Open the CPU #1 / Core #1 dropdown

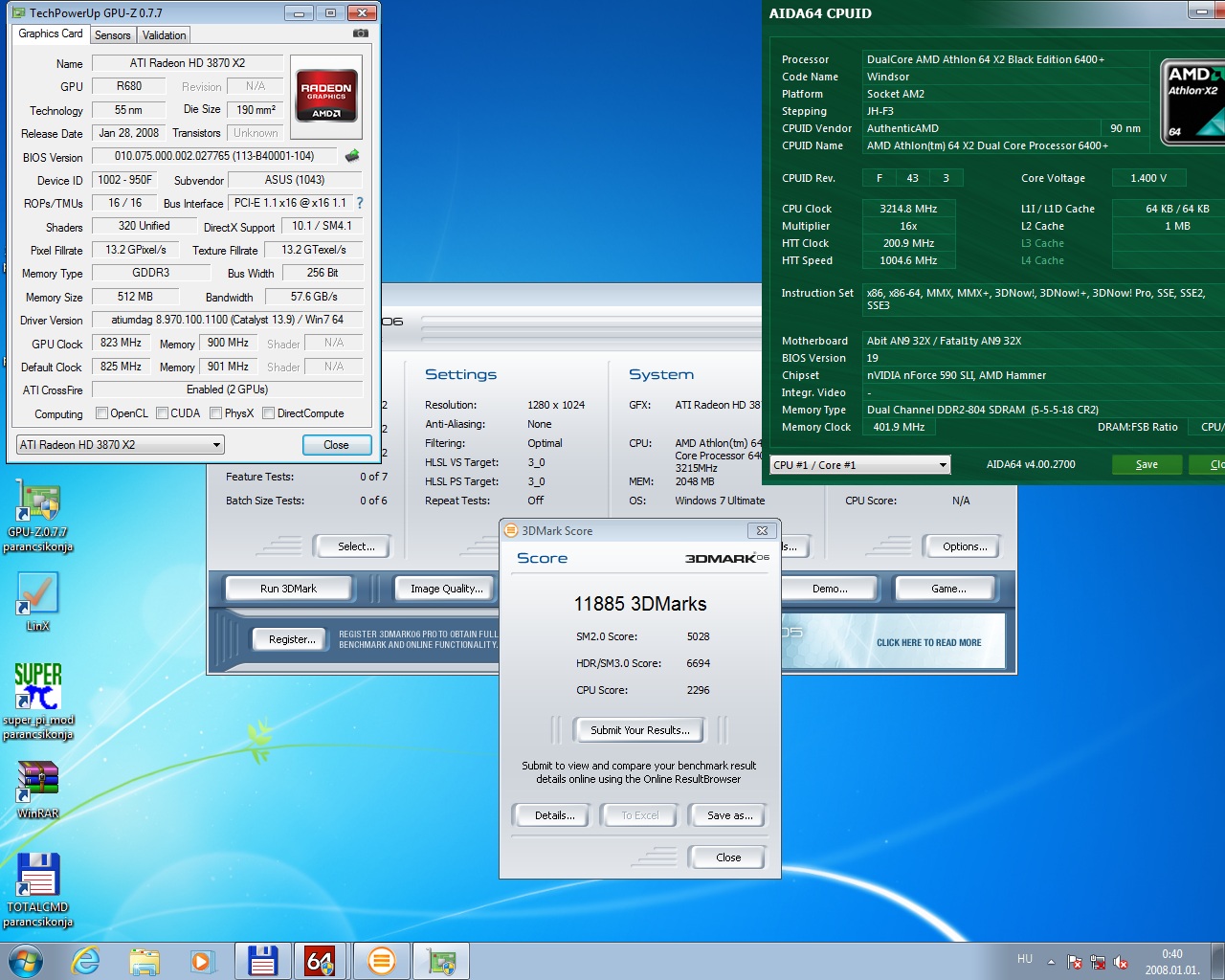click(x=860, y=465)
